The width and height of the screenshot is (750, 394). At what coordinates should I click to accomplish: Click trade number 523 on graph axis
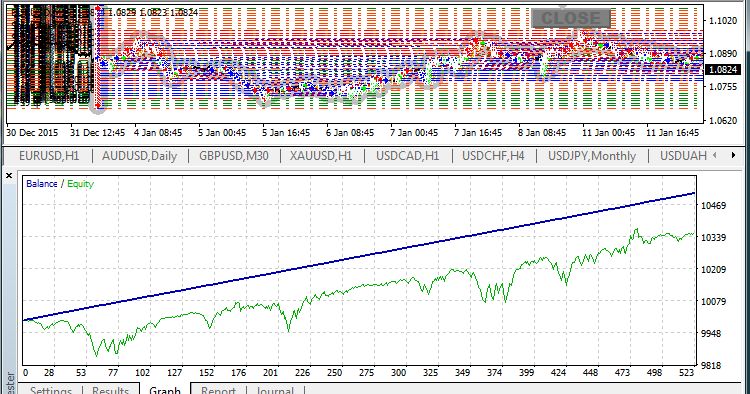click(x=686, y=372)
